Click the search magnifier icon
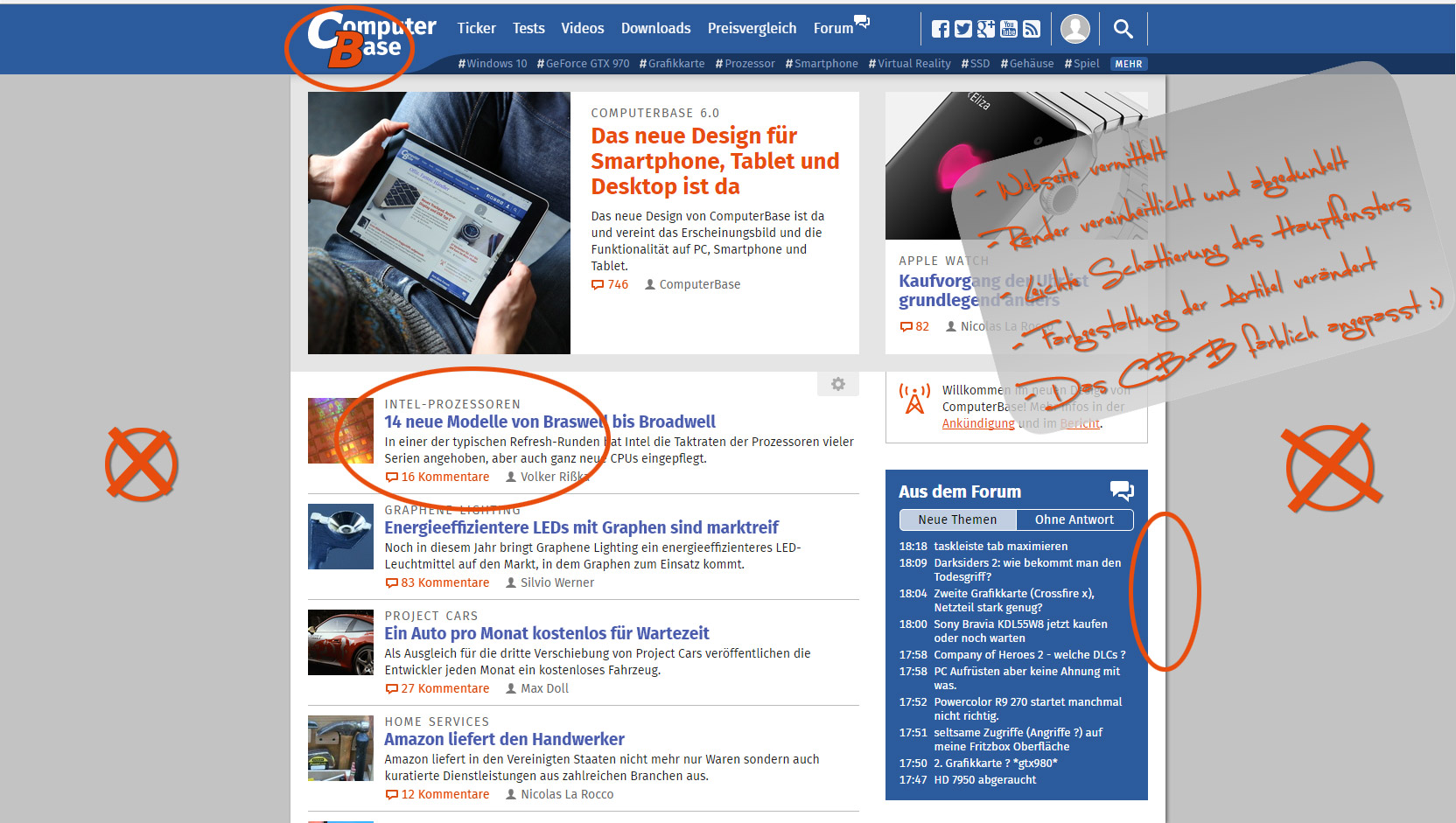The height and width of the screenshot is (823, 1456). click(1123, 29)
